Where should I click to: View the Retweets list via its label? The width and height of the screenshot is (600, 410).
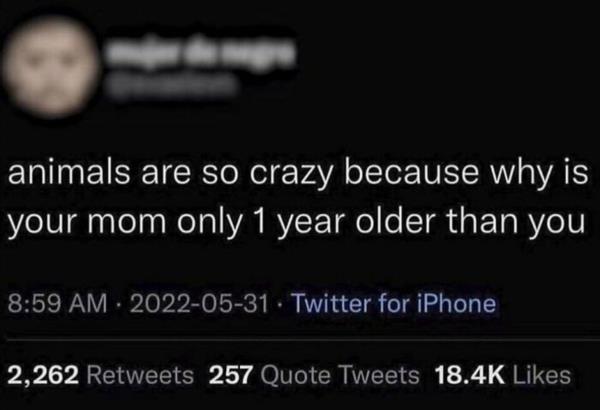(x=138, y=376)
